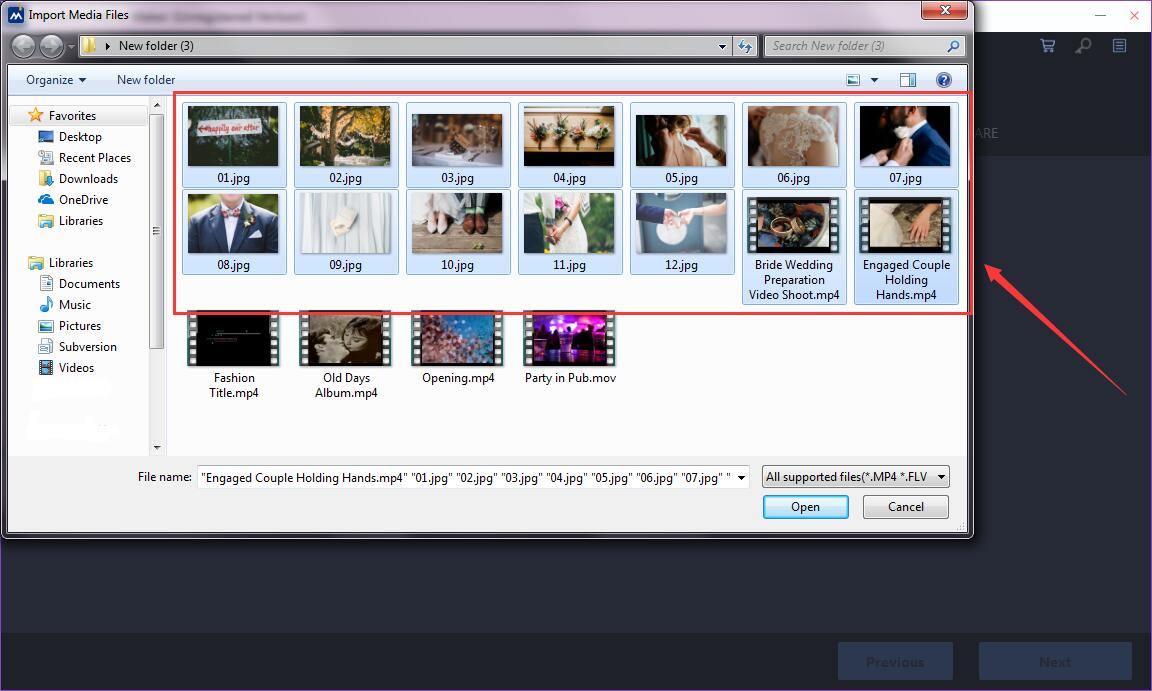Select the 03.jpg thumbnail
Image resolution: width=1152 pixels, height=691 pixels.
(458, 145)
